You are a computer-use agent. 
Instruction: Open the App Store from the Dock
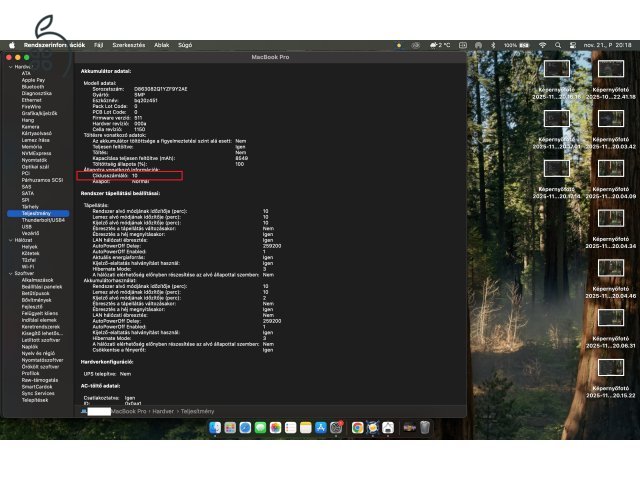tap(321, 427)
